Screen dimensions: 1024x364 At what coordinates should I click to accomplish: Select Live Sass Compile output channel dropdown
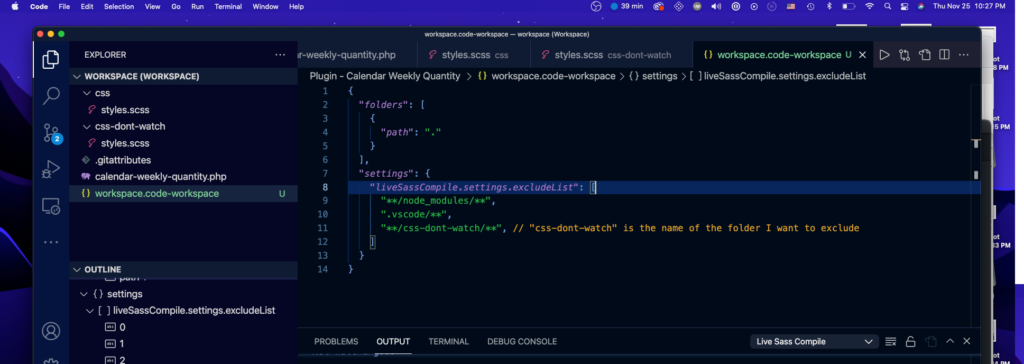tap(814, 342)
